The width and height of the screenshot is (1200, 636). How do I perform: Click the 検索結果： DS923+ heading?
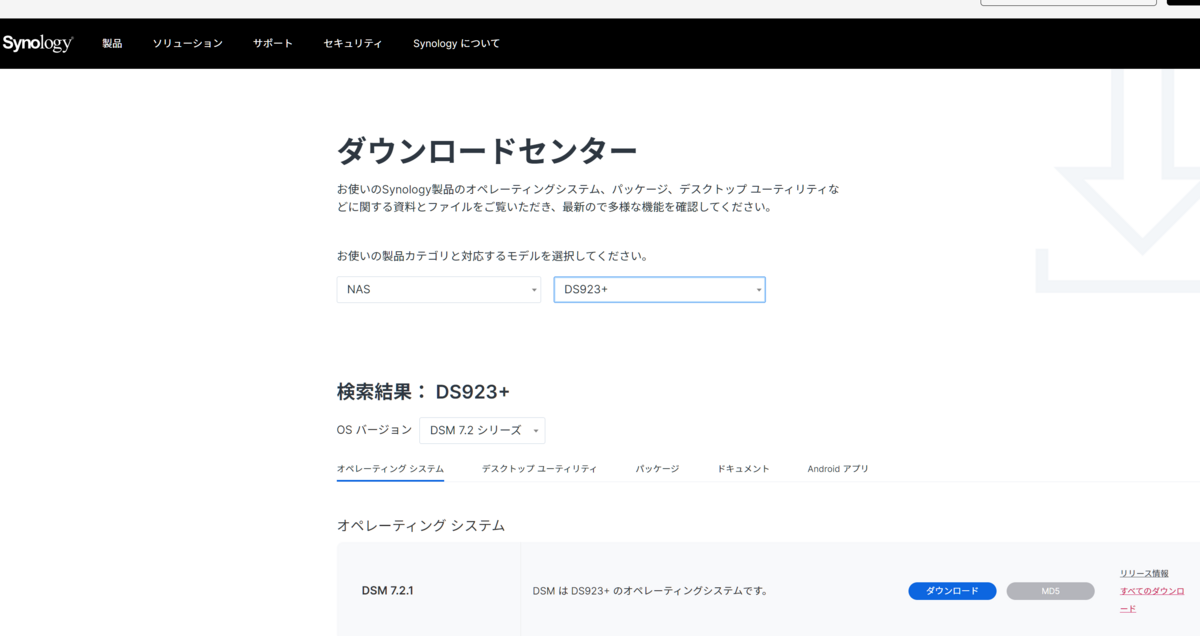point(423,392)
